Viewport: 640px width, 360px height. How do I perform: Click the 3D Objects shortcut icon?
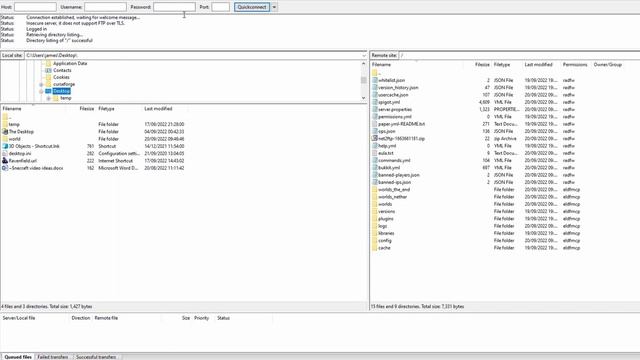click(5, 146)
